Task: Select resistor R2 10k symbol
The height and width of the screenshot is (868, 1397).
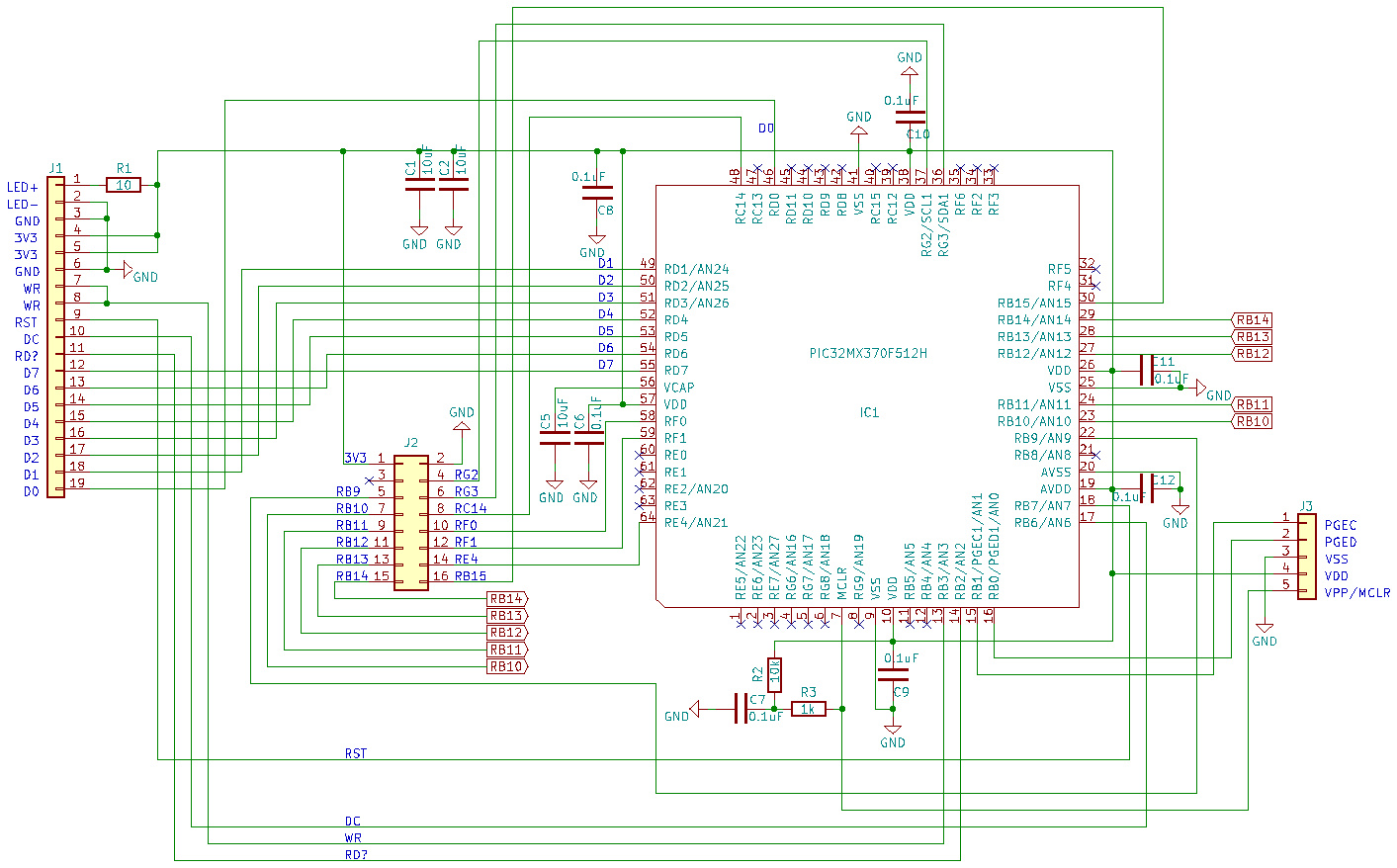Action: [774, 674]
